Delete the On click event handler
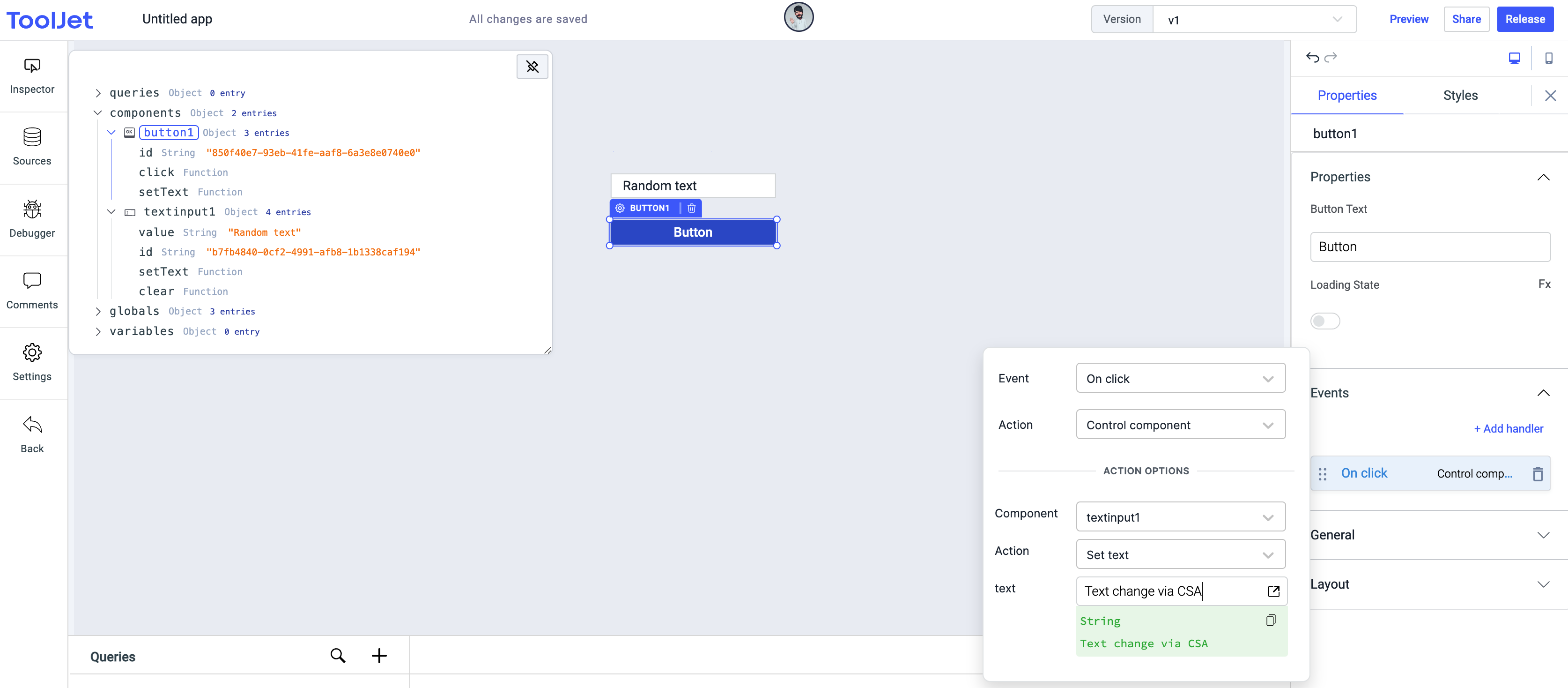 1537,474
